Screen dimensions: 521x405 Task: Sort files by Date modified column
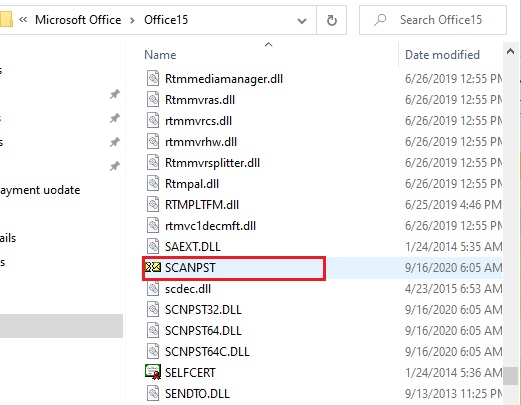click(442, 55)
